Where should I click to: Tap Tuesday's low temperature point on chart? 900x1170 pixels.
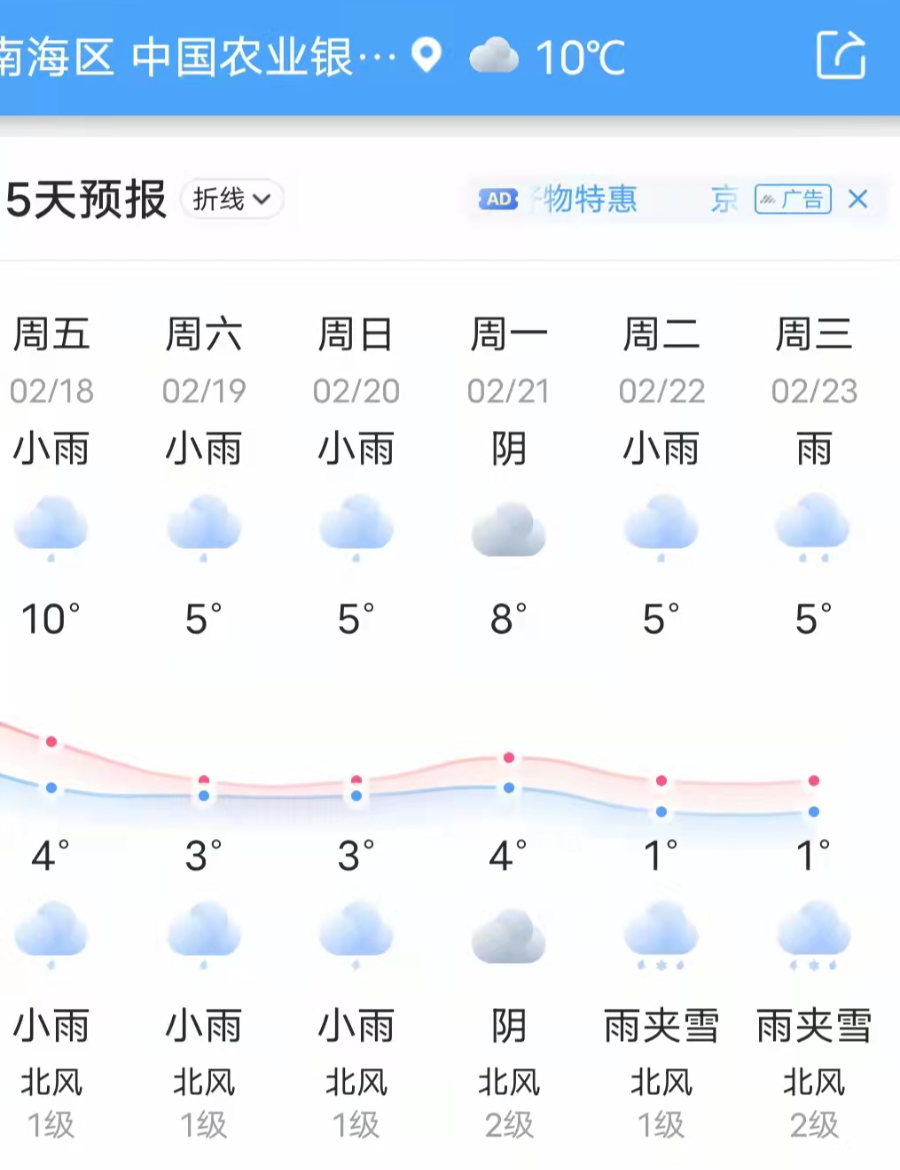(x=661, y=812)
